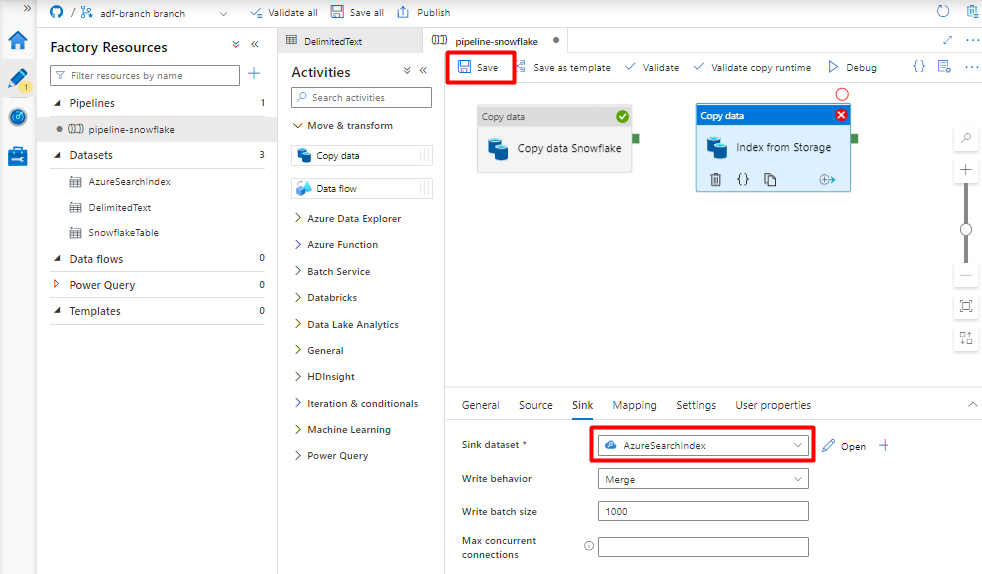This screenshot has height=574, width=982.
Task: Open the General properties tab
Action: [480, 405]
